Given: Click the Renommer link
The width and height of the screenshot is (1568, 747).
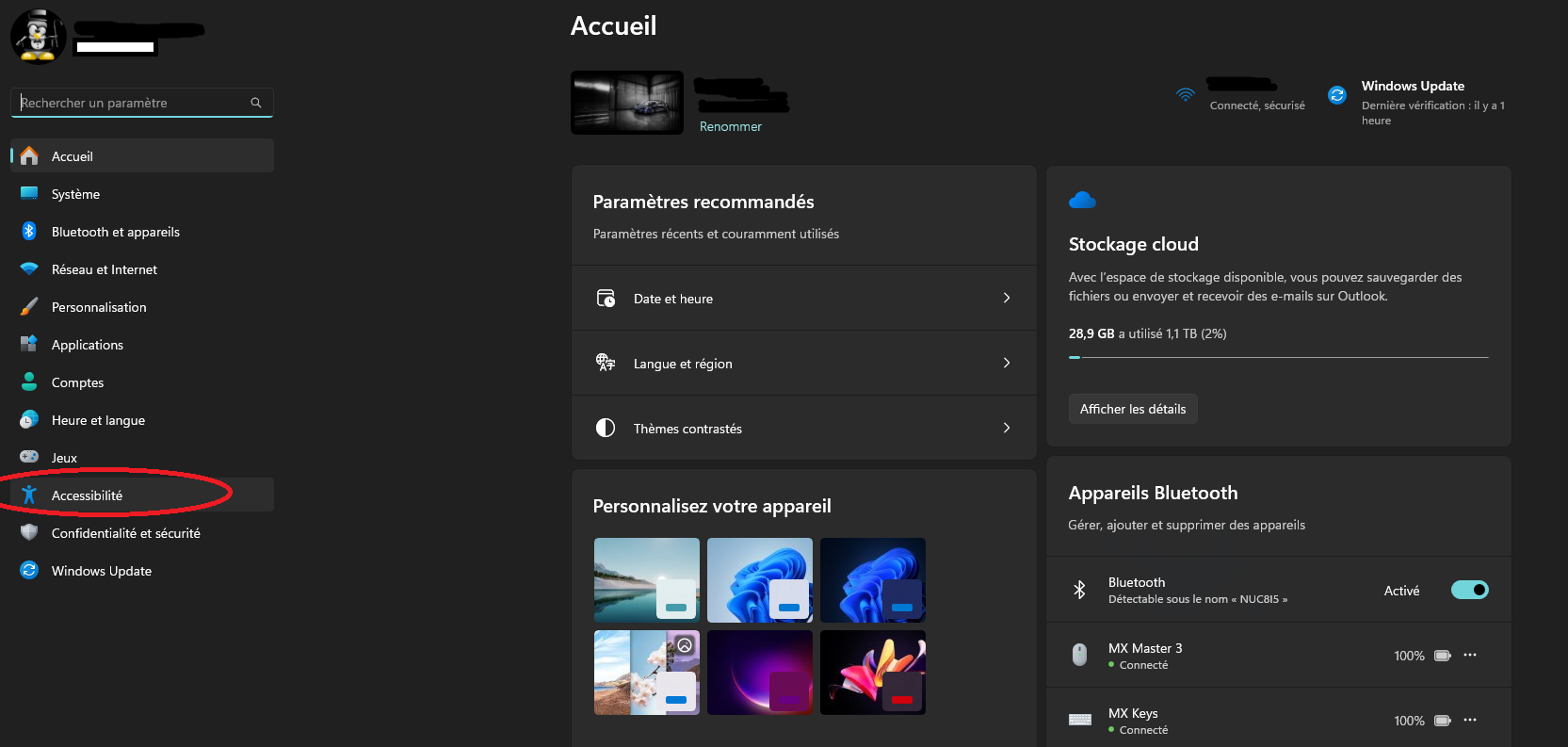Looking at the screenshot, I should [730, 127].
